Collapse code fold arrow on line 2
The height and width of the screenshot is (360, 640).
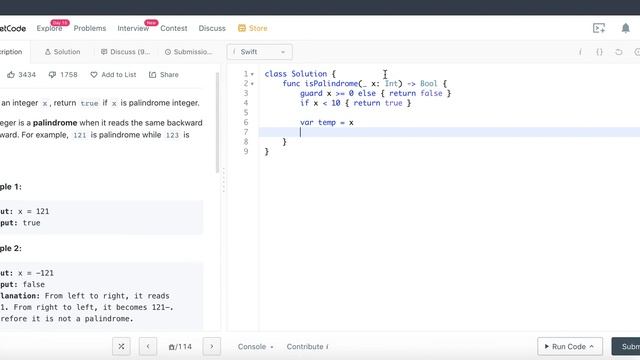(252, 84)
